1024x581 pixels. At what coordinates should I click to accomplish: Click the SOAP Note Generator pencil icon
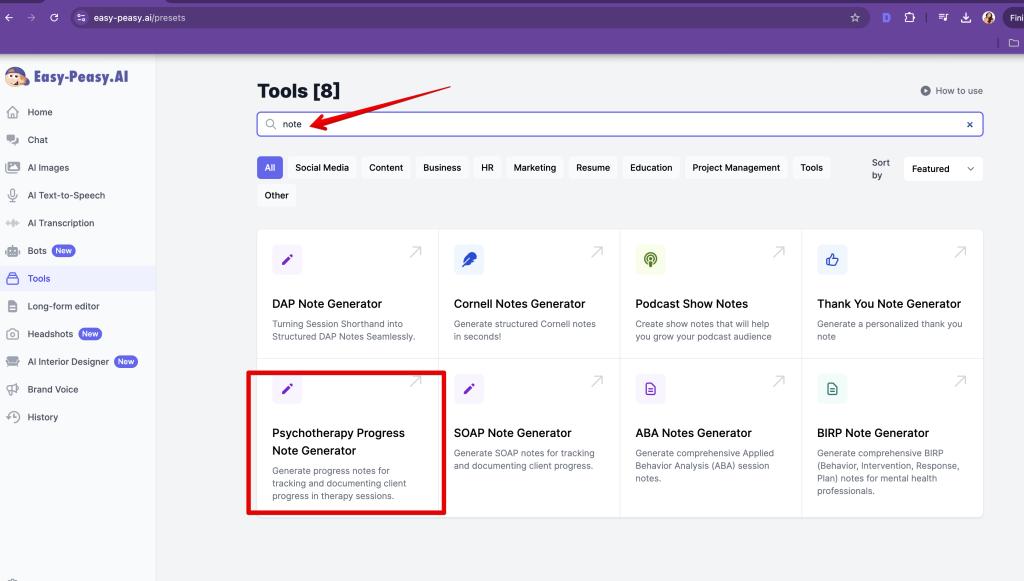[x=468, y=389]
